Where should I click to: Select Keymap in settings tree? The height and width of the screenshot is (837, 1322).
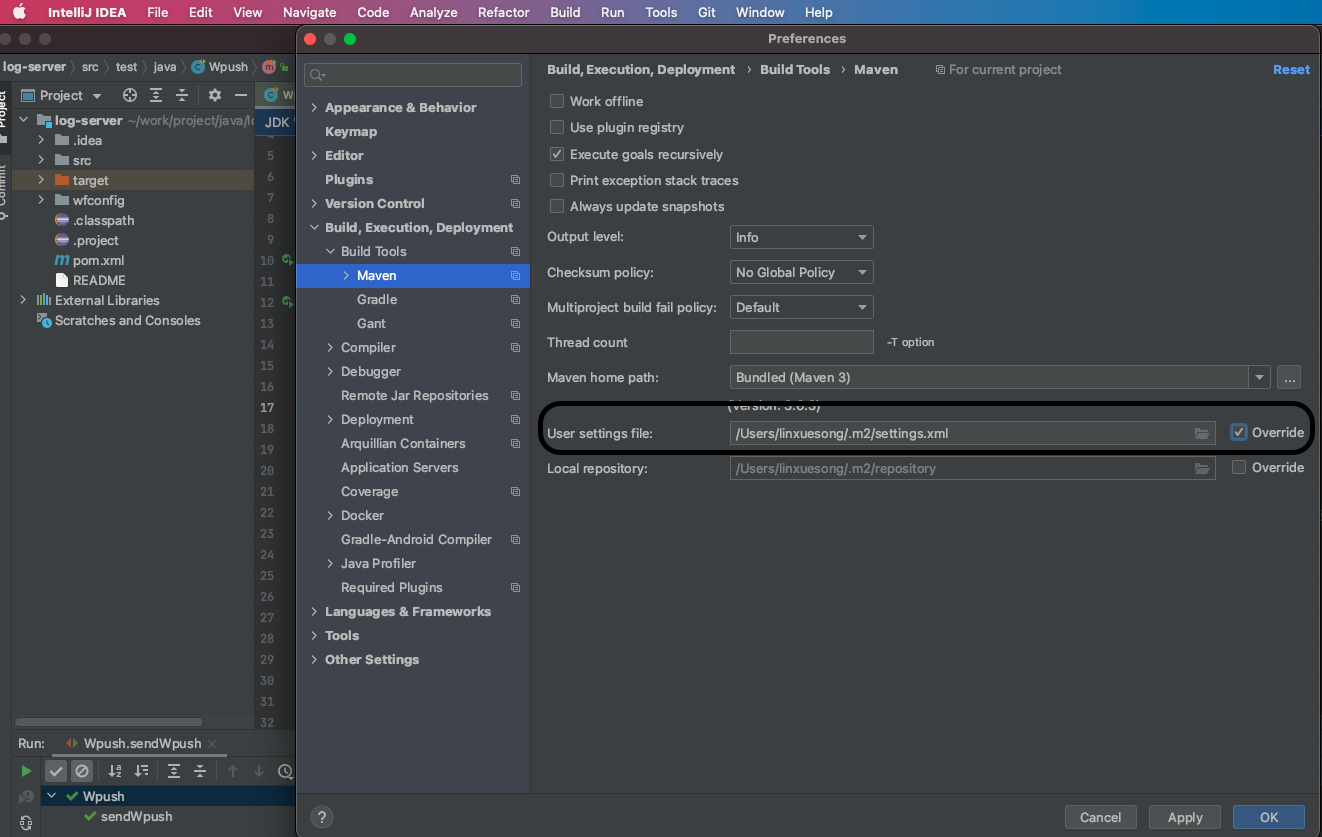(351, 131)
